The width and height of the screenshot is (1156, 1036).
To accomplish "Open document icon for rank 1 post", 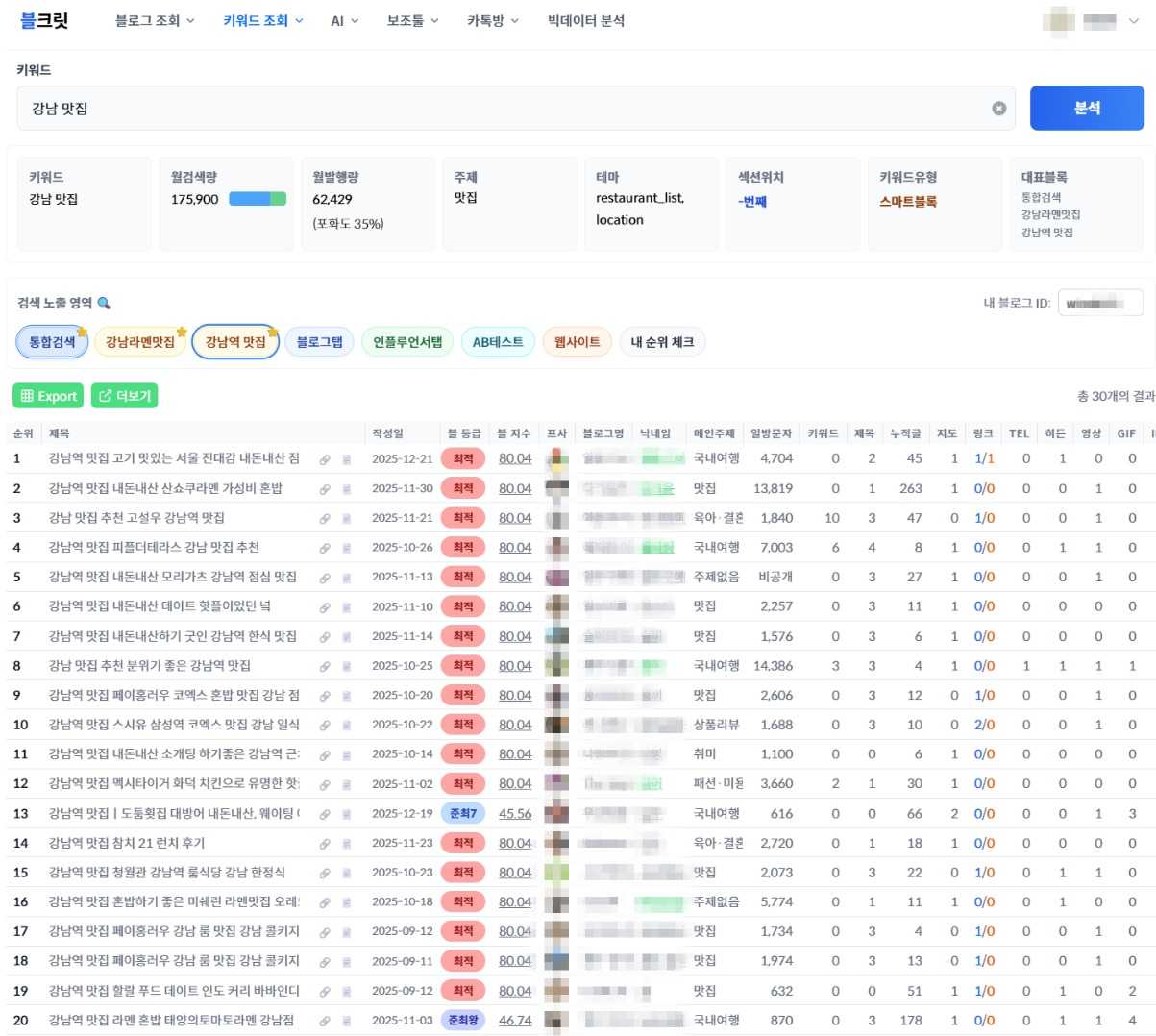I will pos(347,460).
